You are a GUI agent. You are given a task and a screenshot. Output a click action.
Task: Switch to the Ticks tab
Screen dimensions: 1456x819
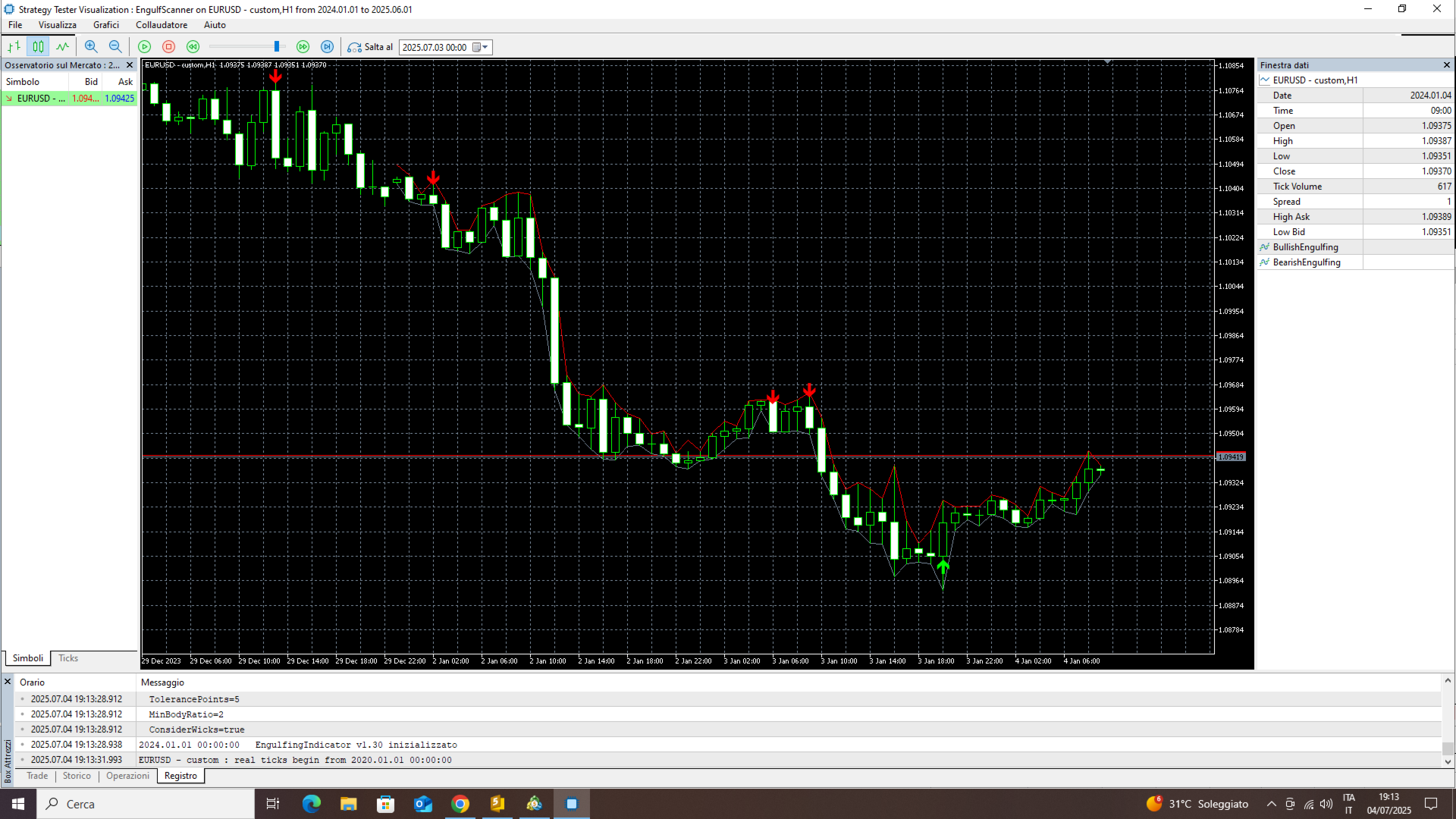tap(67, 657)
